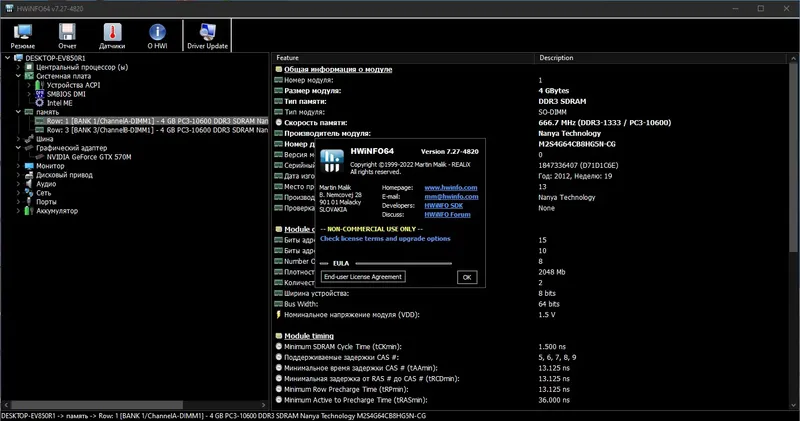Image resolution: width=800 pixels, height=421 pixels.
Task: Click the Аккумулятор battery icon
Action: coord(28,211)
